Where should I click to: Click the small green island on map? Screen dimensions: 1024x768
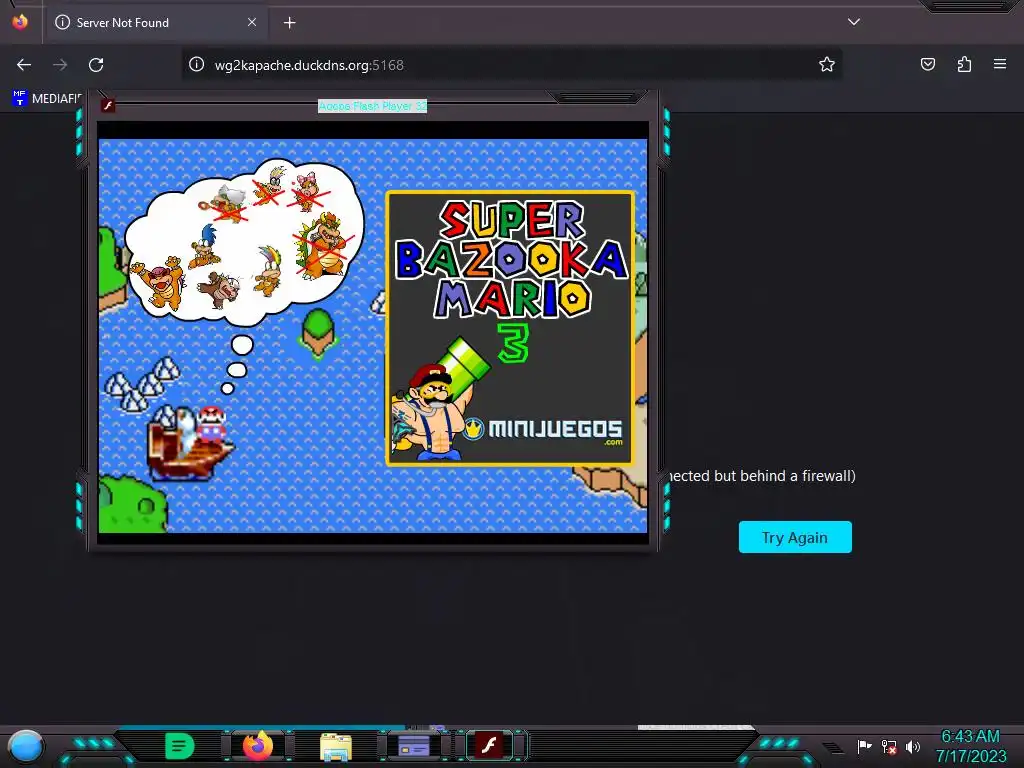point(318,333)
